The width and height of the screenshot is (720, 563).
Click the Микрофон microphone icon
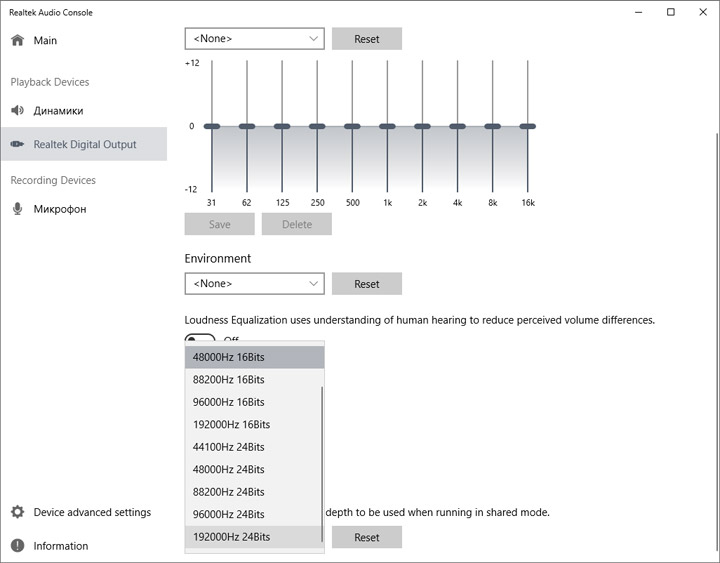tap(17, 209)
